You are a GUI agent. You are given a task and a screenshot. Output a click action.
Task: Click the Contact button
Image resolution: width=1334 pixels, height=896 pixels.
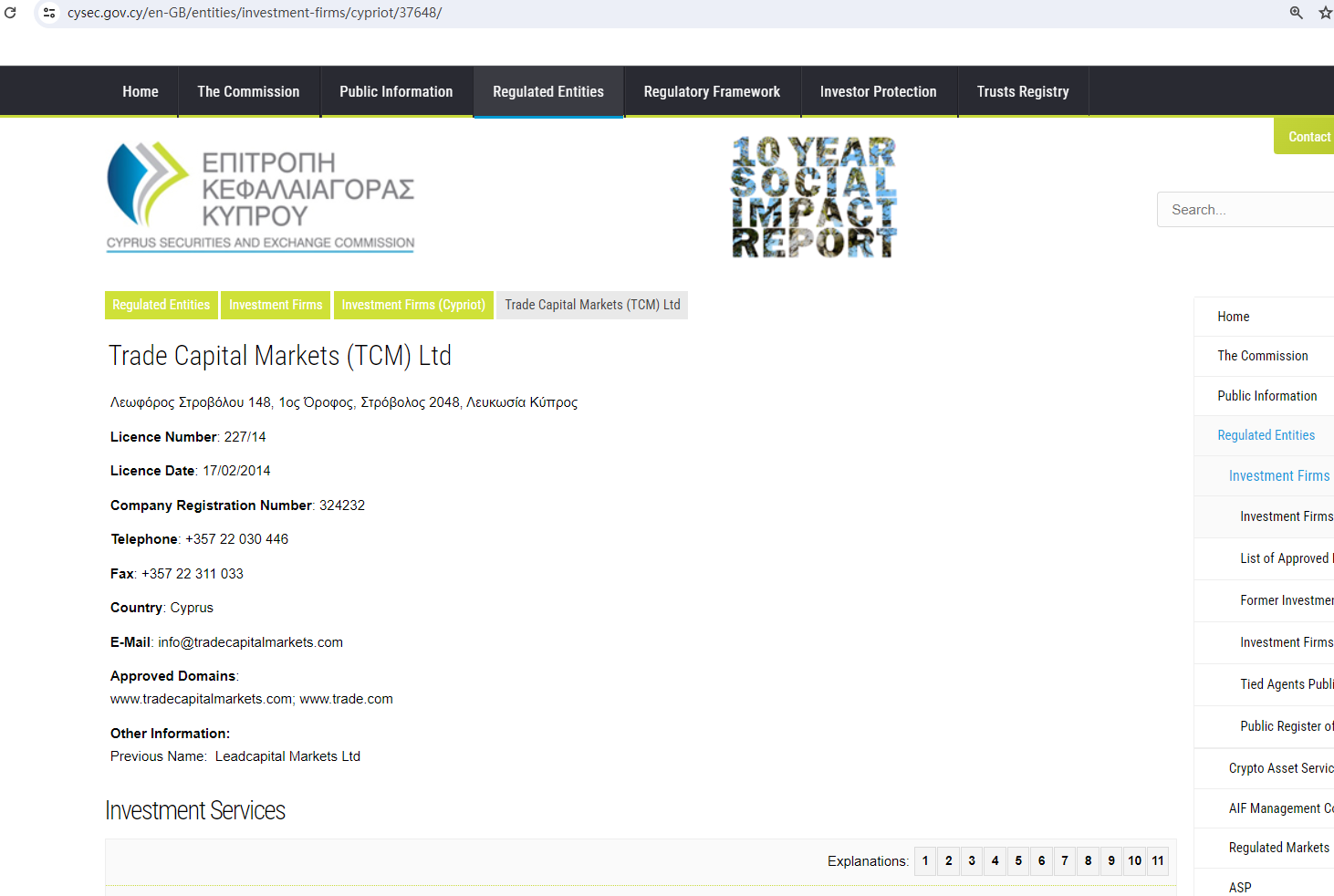[x=1308, y=137]
